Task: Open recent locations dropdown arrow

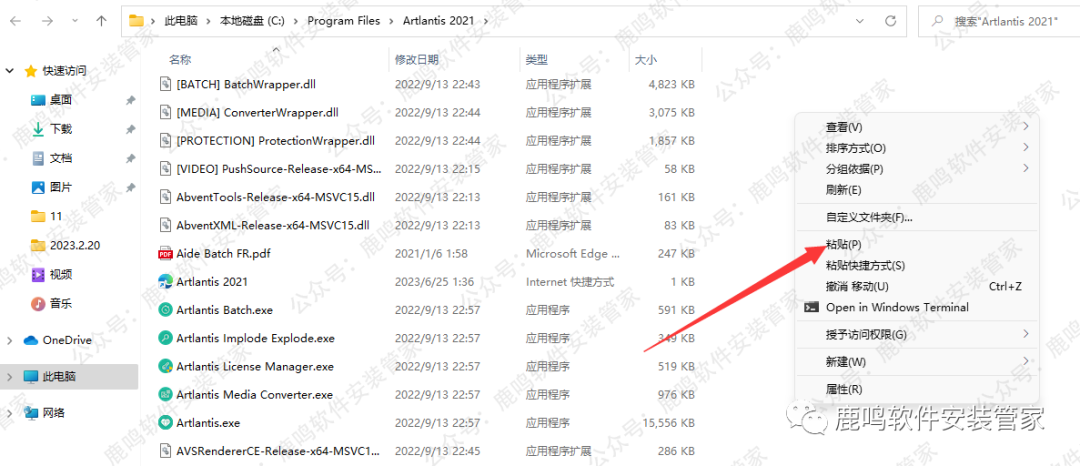Action: point(72,20)
